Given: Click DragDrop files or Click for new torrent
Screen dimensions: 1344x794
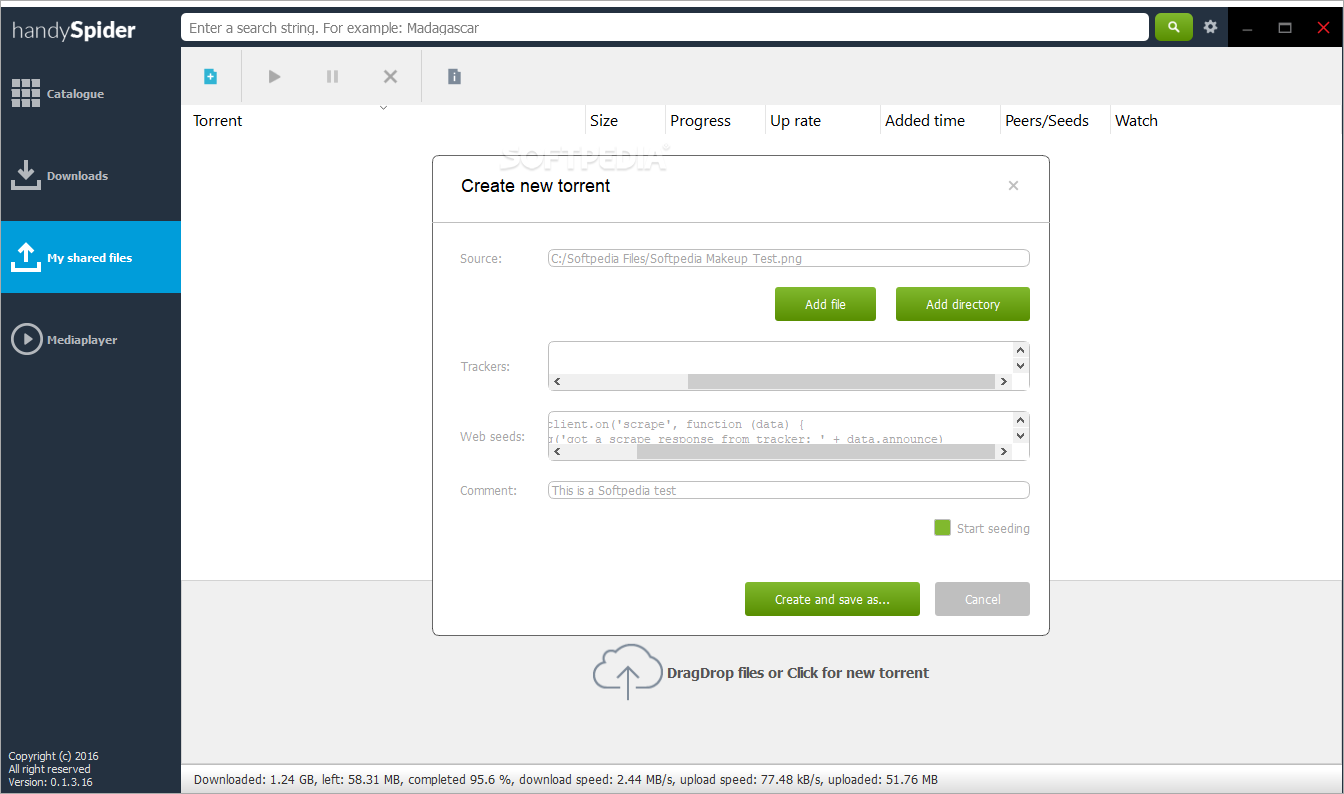Looking at the screenshot, I should (798, 673).
